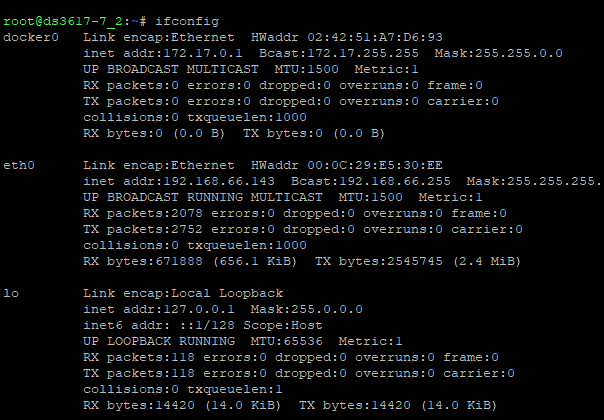
Task: Click the inet6 addr ::1/128 text
Action: point(159,325)
